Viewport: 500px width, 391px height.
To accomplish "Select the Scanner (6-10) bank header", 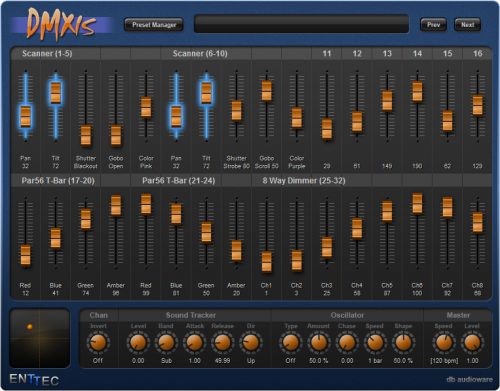I will (x=200, y=53).
